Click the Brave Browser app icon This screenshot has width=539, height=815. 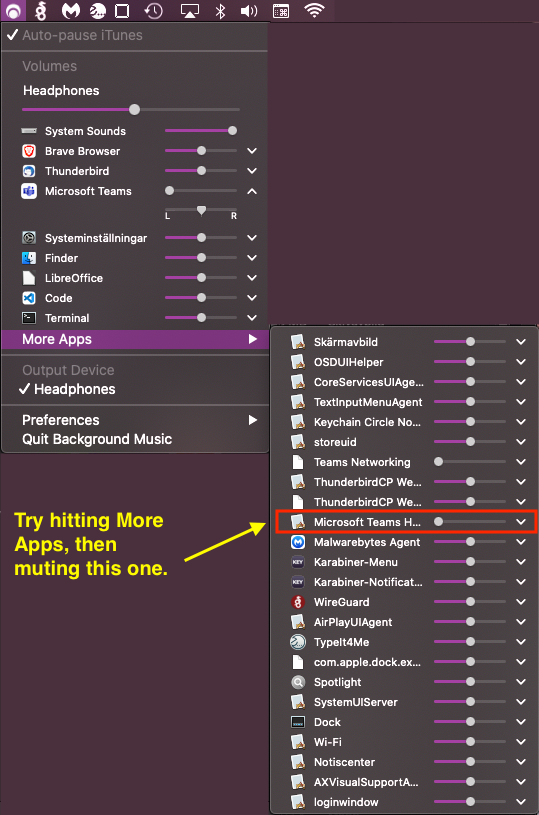(x=29, y=151)
